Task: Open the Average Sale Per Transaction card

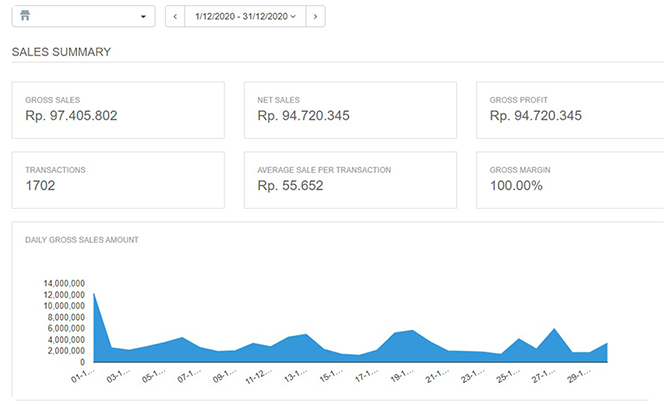Action: pos(350,180)
